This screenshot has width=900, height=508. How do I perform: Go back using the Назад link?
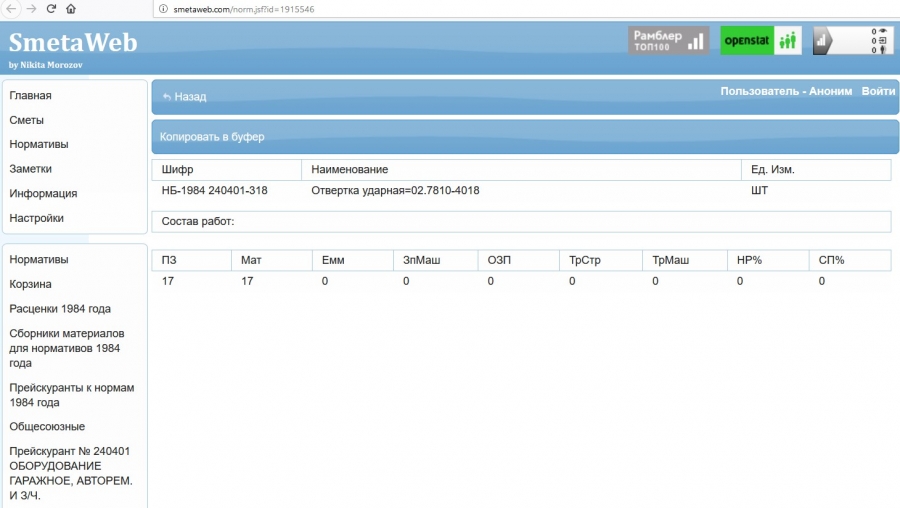(184, 97)
